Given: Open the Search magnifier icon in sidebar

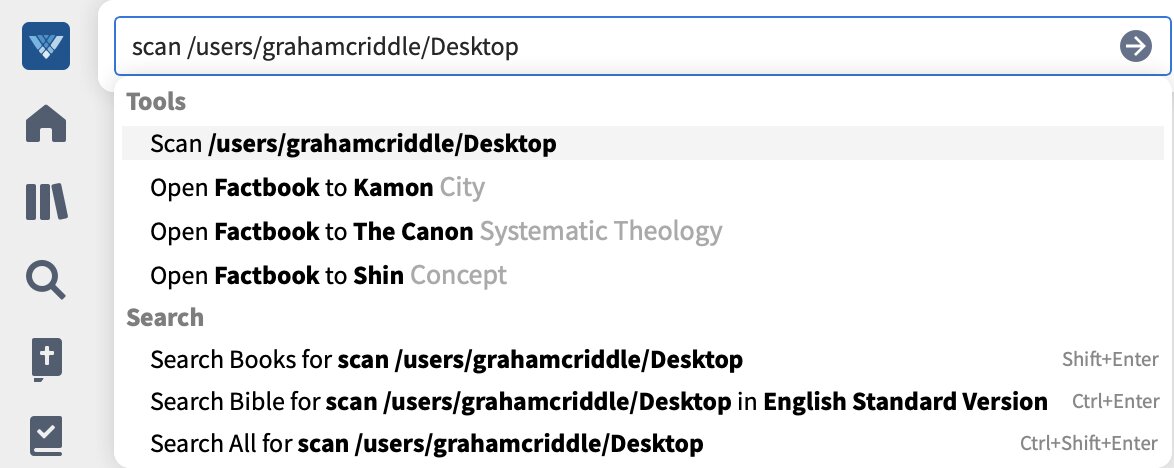Looking at the screenshot, I should click(46, 281).
